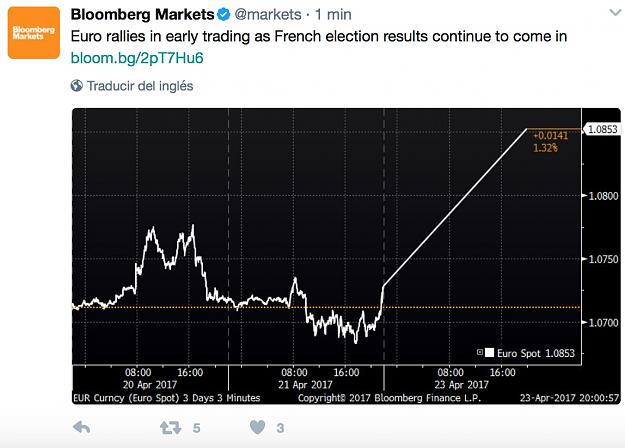Open the Euro Spot chart image

(x=346, y=256)
